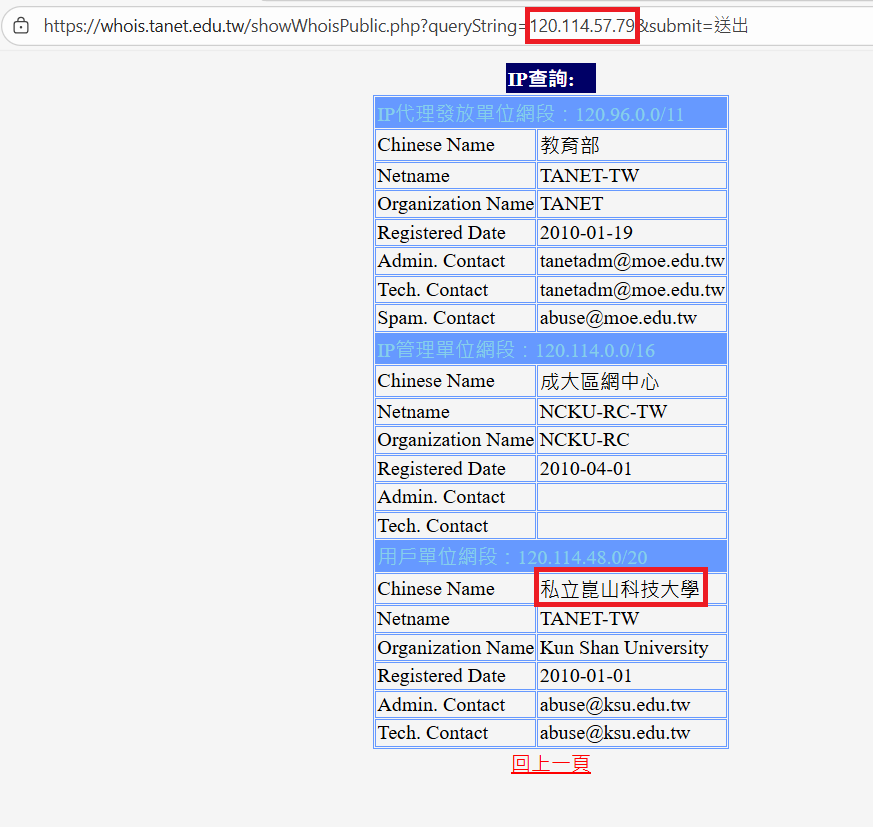
Task: Click registered date 2010-01-01
Action: [631, 676]
